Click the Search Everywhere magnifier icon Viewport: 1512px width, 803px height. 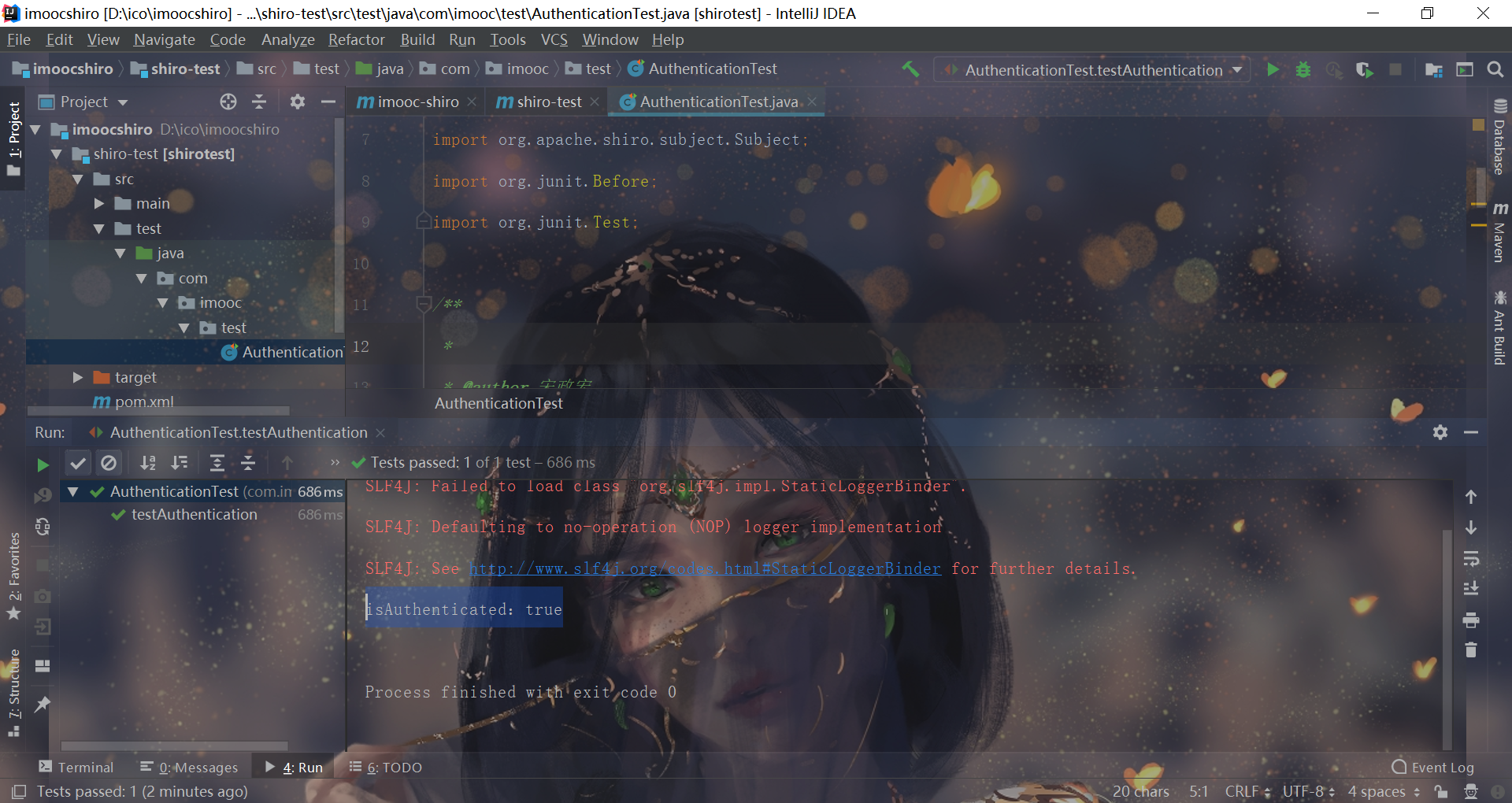tap(1495, 69)
